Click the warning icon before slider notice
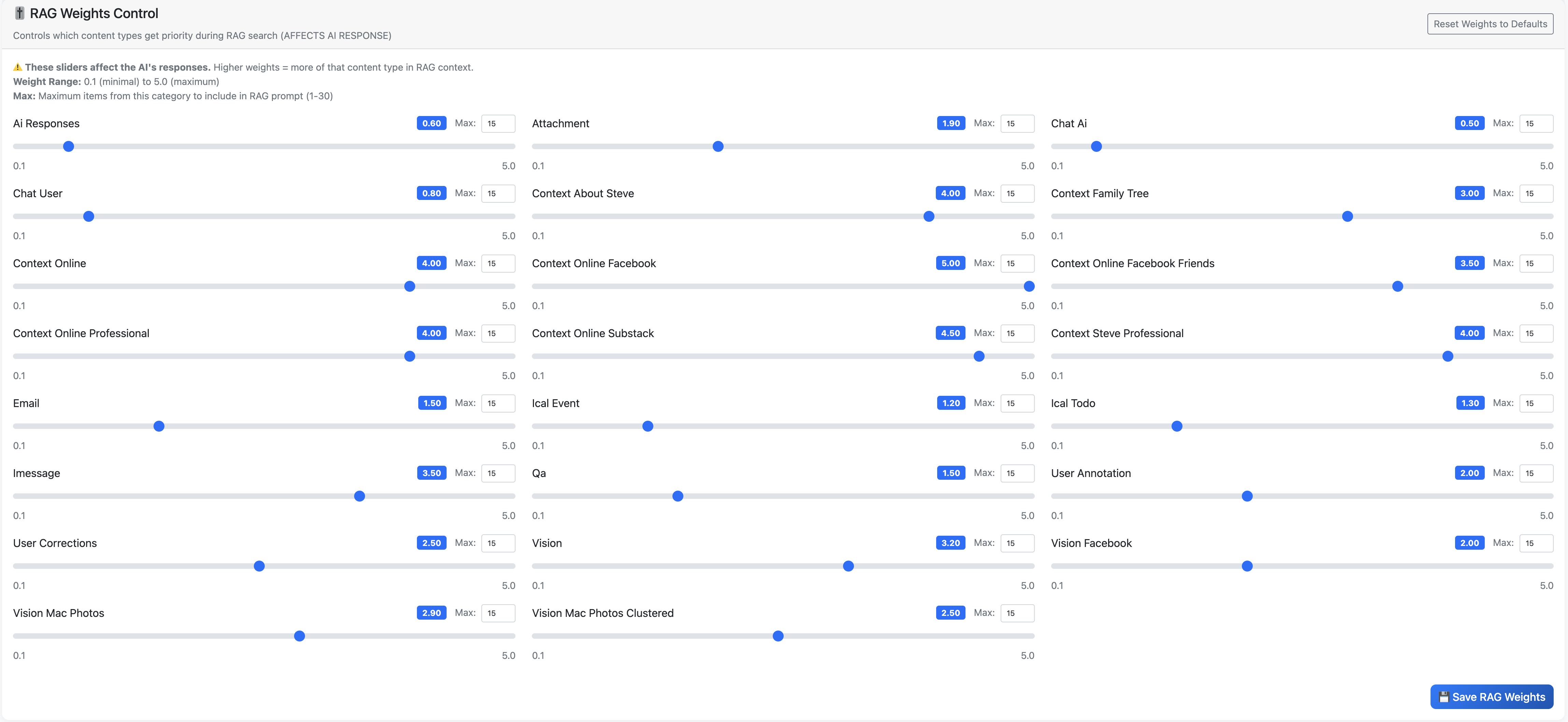The height and width of the screenshot is (722, 1568). click(18, 68)
